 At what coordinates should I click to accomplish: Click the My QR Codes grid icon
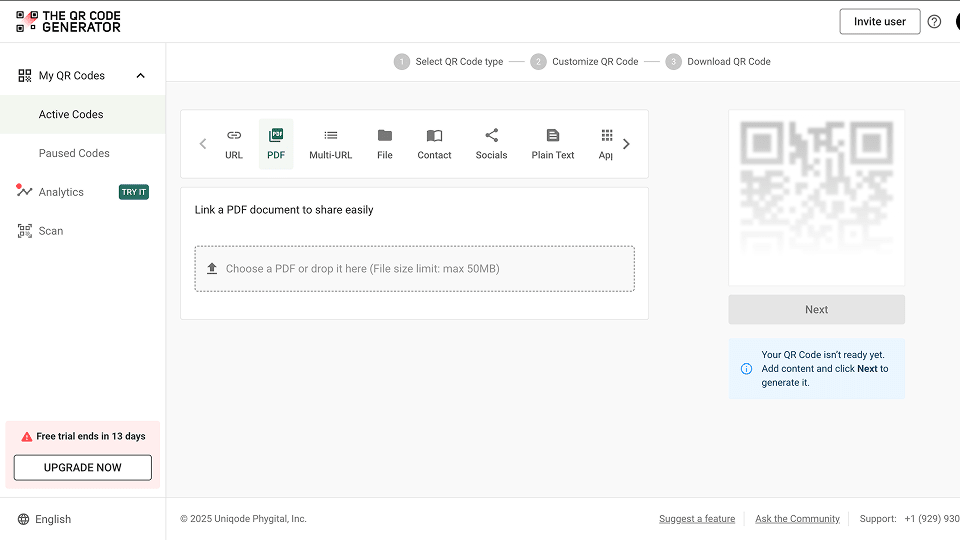[x=24, y=75]
